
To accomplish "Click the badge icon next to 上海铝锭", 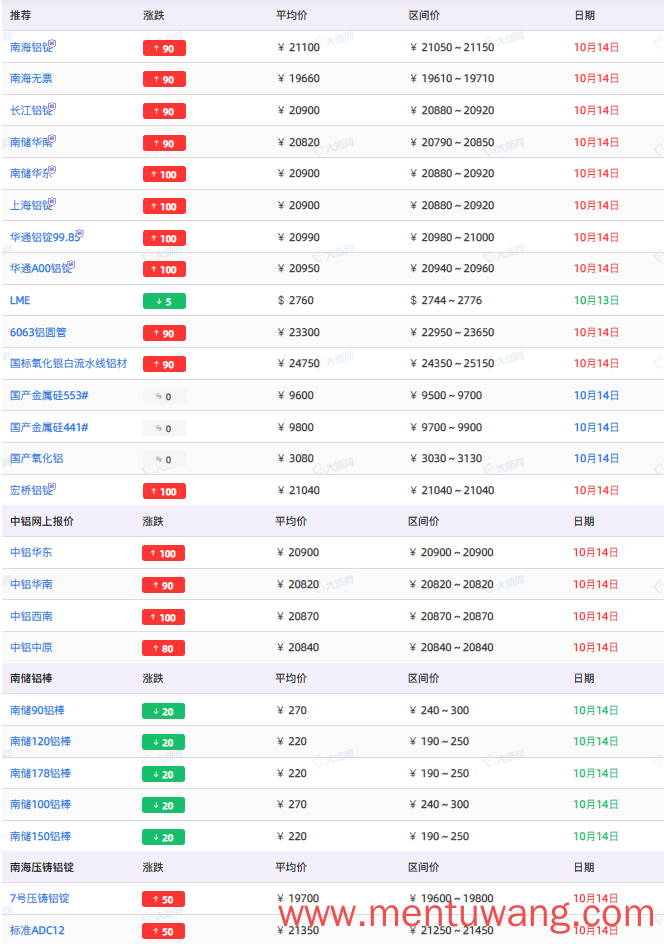I will point(52,202).
